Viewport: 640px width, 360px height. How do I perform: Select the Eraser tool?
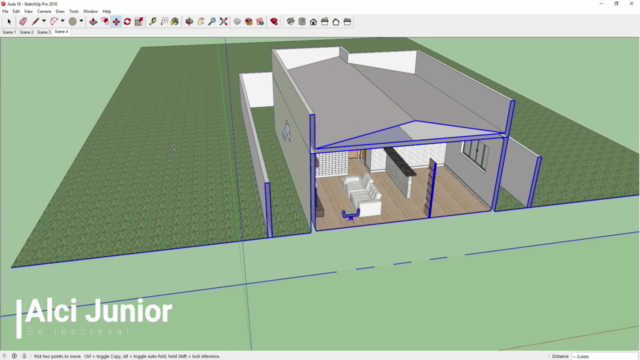pos(23,22)
